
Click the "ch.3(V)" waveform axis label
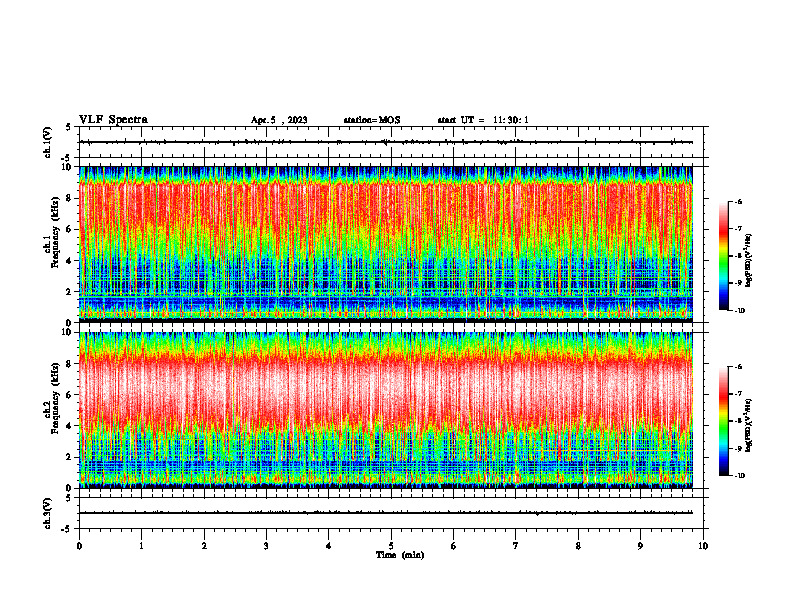48,513
